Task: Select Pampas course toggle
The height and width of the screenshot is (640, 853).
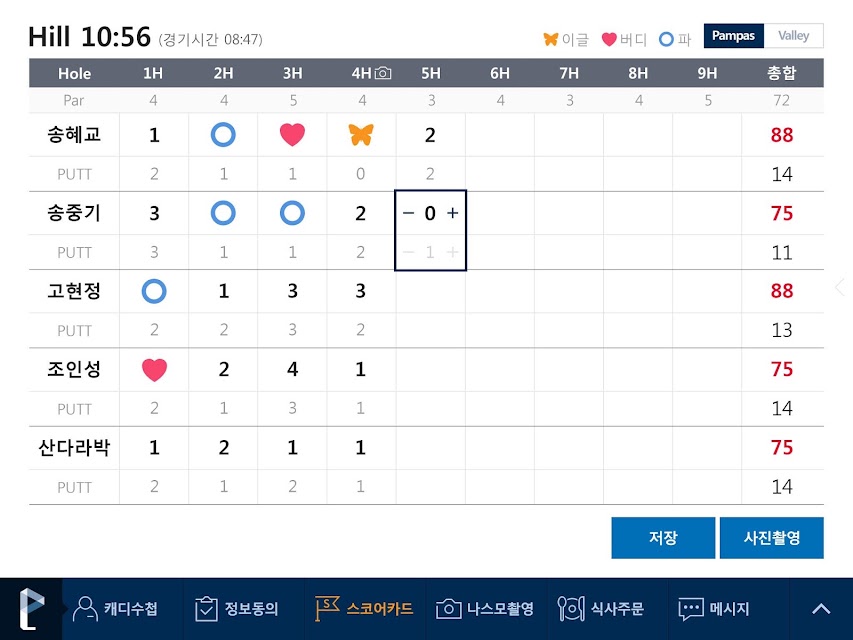Action: tap(733, 36)
